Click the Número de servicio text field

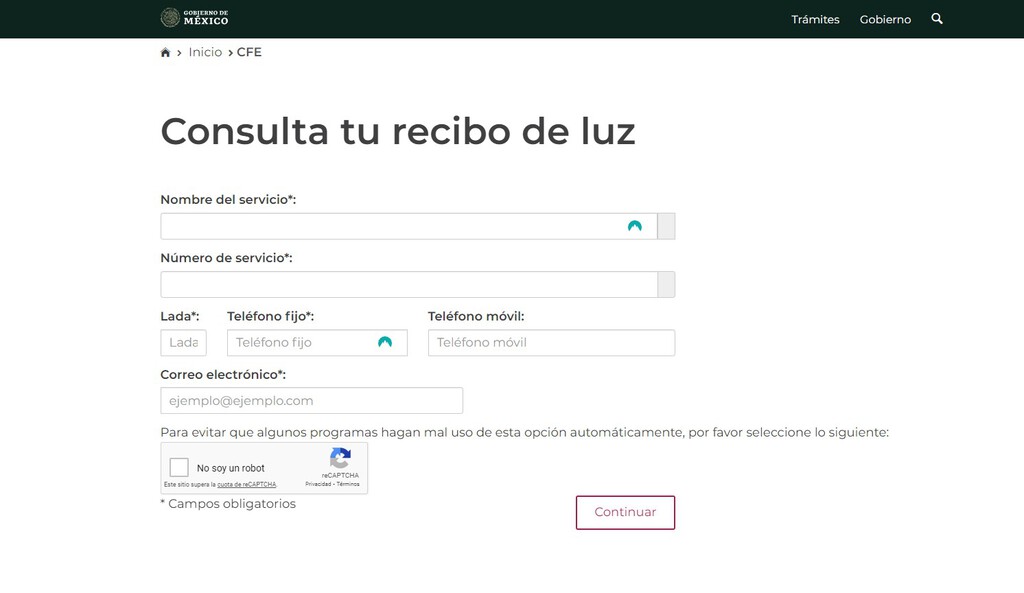[400, 283]
